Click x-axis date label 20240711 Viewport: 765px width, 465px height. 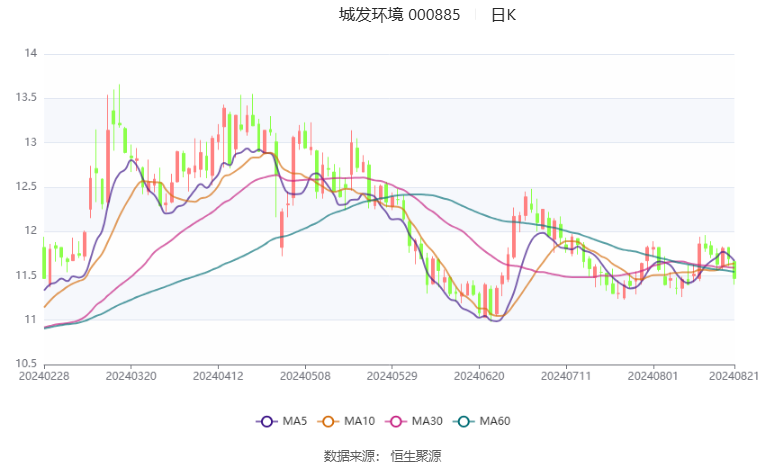pos(566,376)
